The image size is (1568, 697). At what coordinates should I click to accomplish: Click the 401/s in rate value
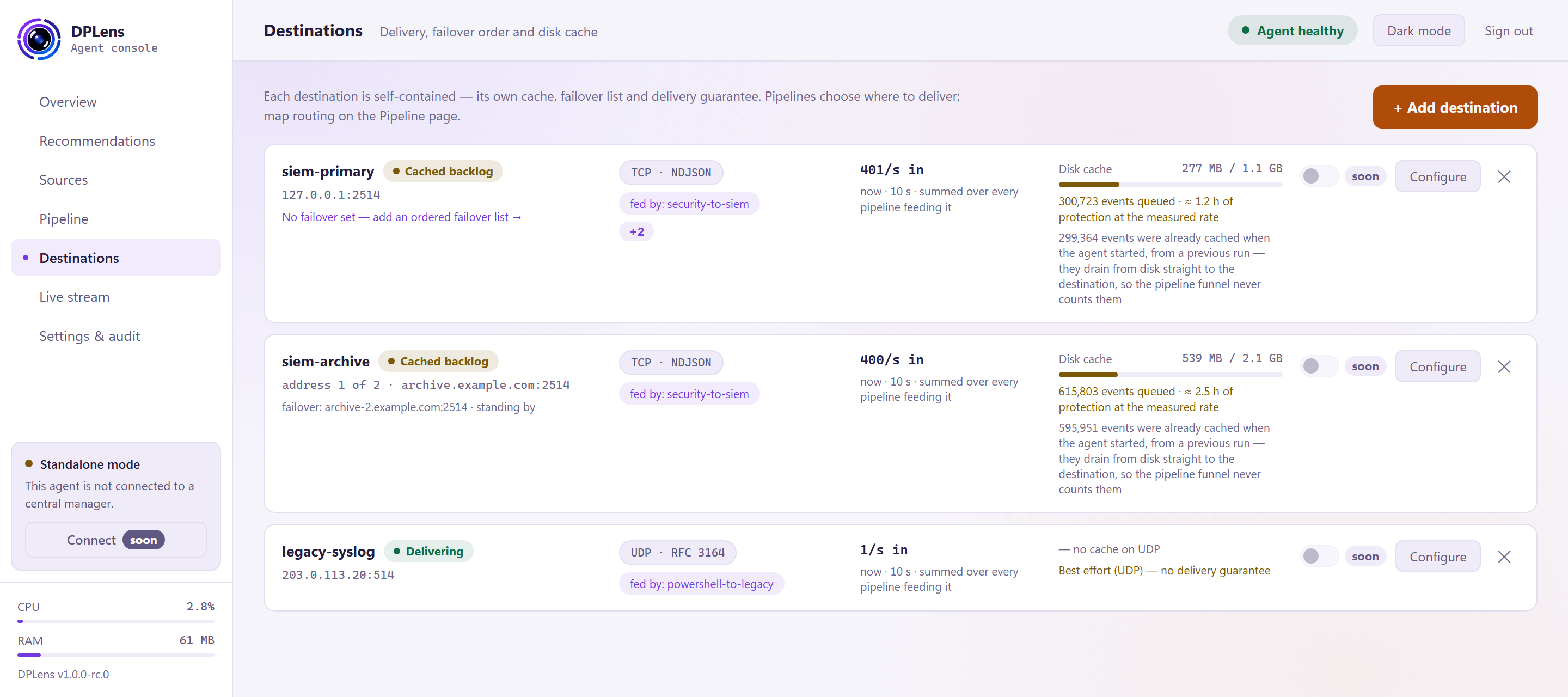[x=891, y=169]
